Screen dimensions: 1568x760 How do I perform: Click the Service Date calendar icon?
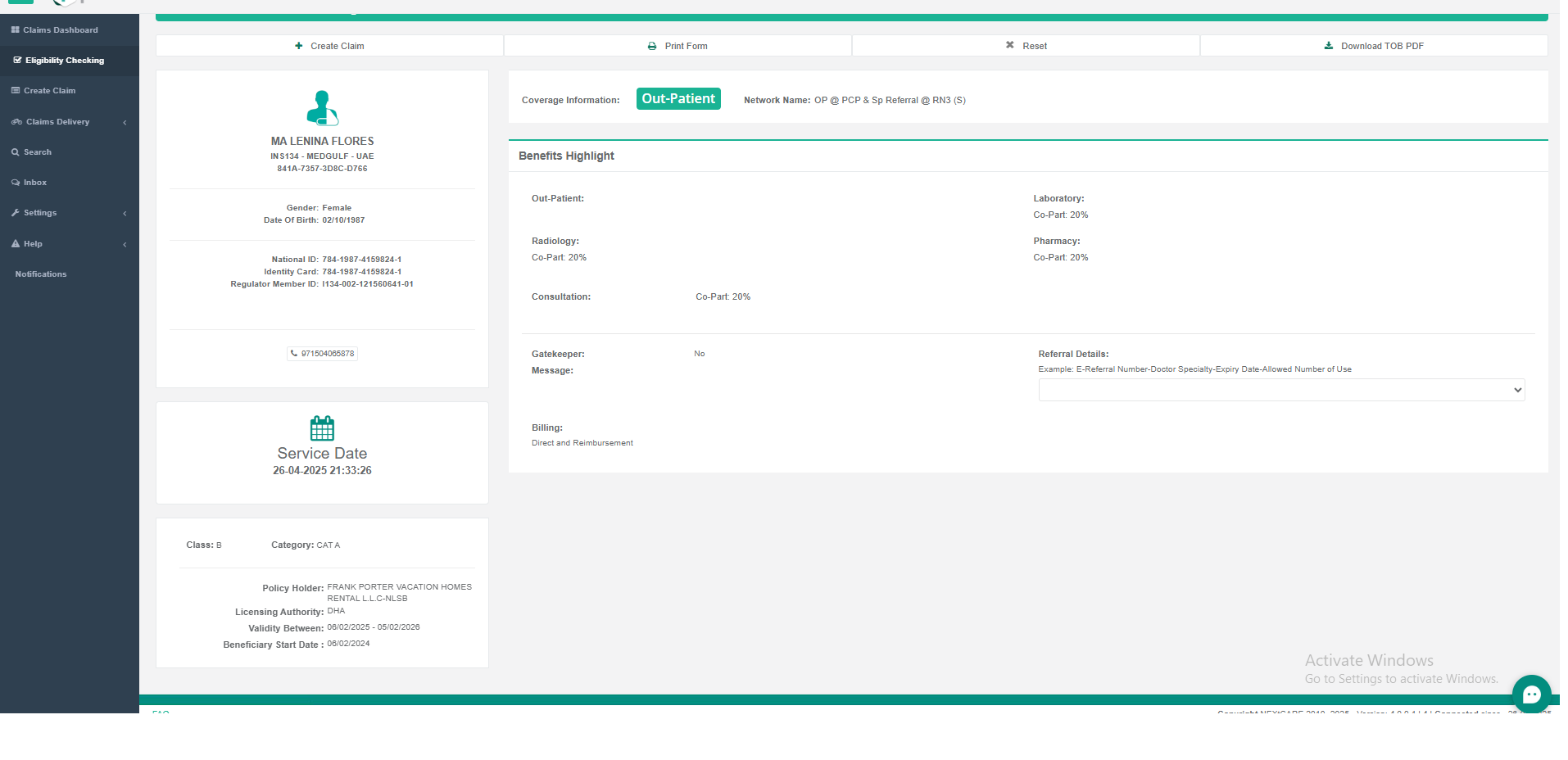pos(322,428)
